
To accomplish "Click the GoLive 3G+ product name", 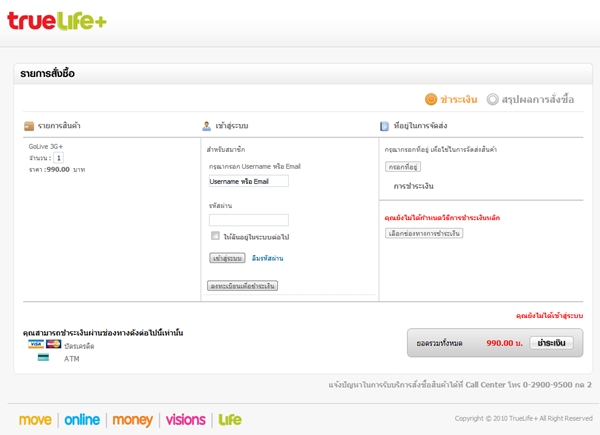I will point(46,147).
